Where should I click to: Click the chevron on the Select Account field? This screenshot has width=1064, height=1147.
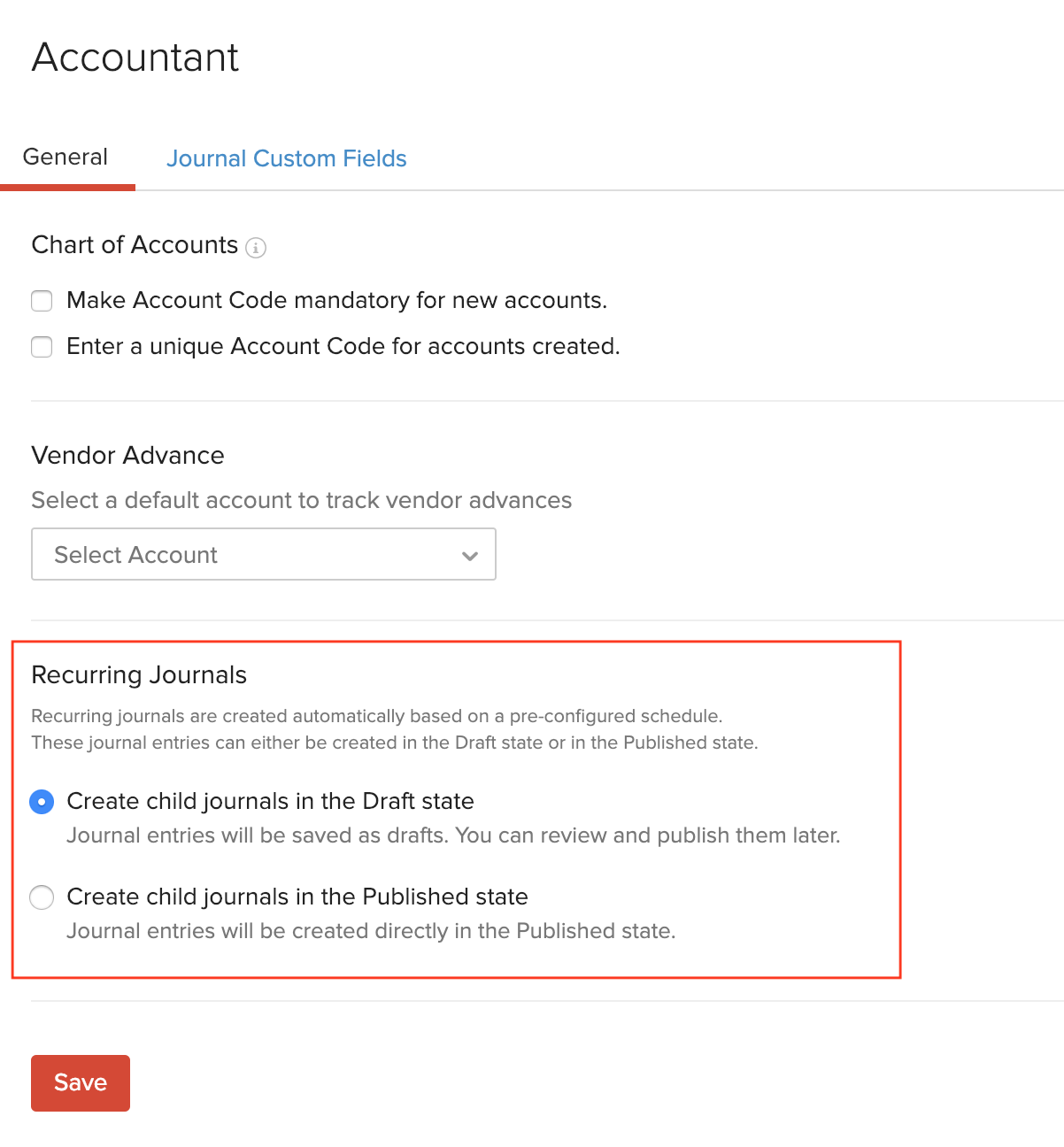[470, 556]
